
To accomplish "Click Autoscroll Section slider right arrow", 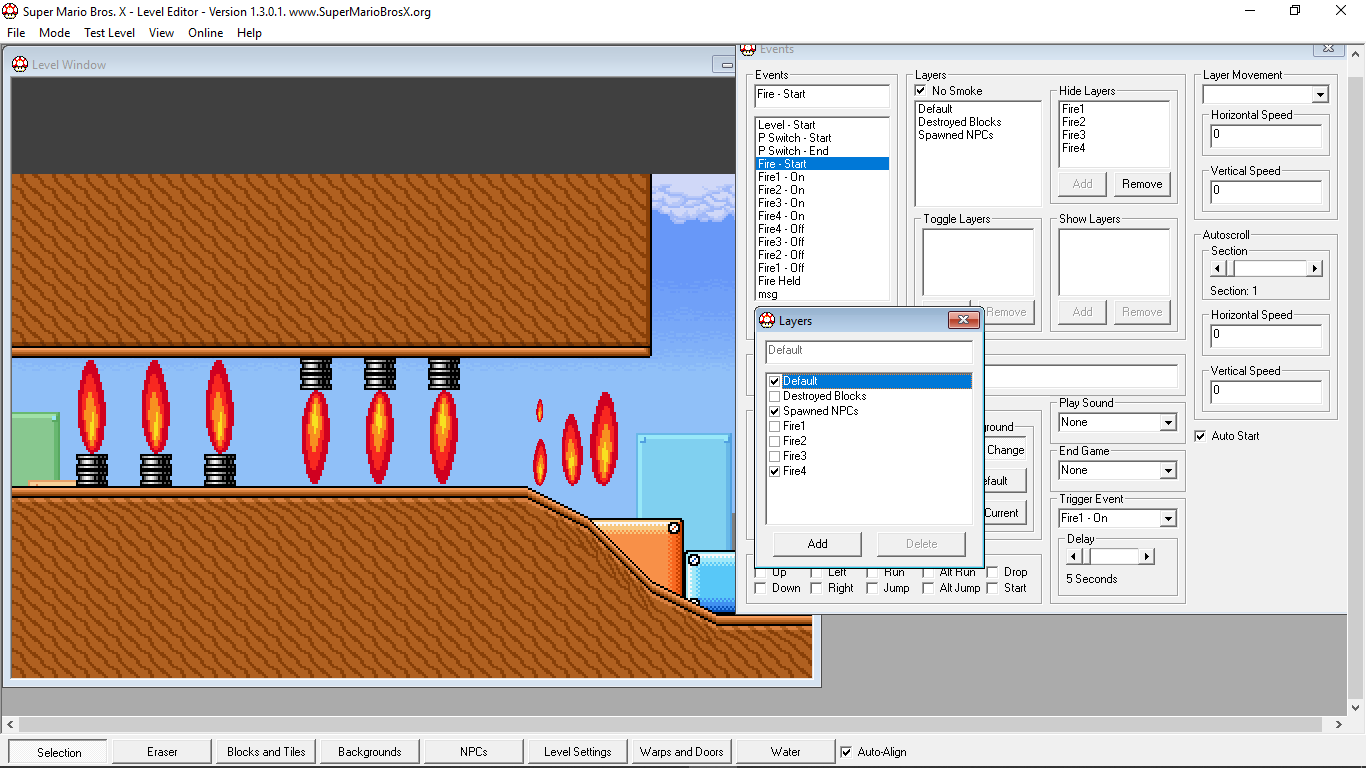I will tap(1315, 269).
